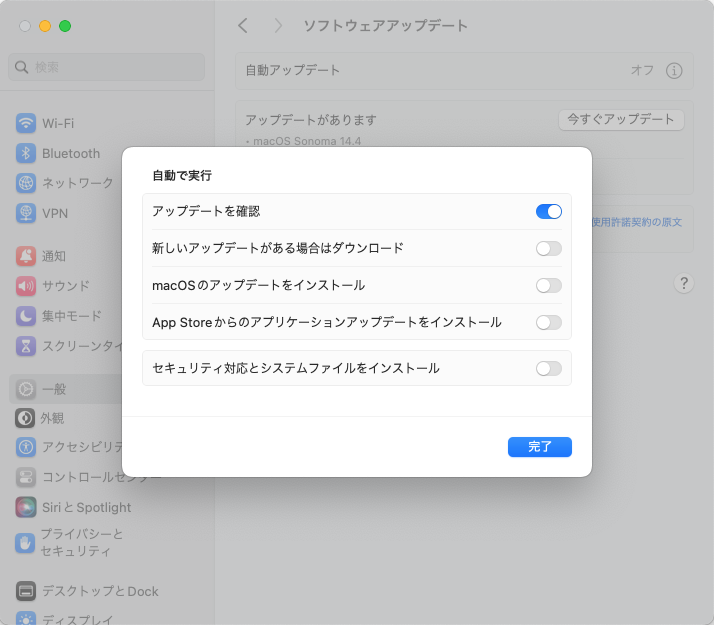
Task: Click the green zoom window button
Action: coord(65,26)
